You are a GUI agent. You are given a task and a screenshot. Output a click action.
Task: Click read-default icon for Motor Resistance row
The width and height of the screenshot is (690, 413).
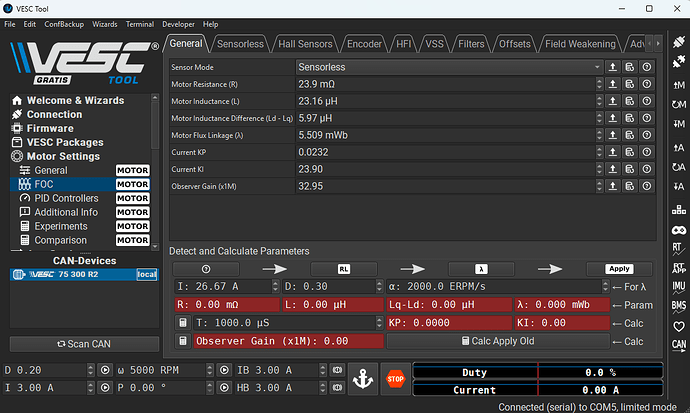(x=630, y=84)
